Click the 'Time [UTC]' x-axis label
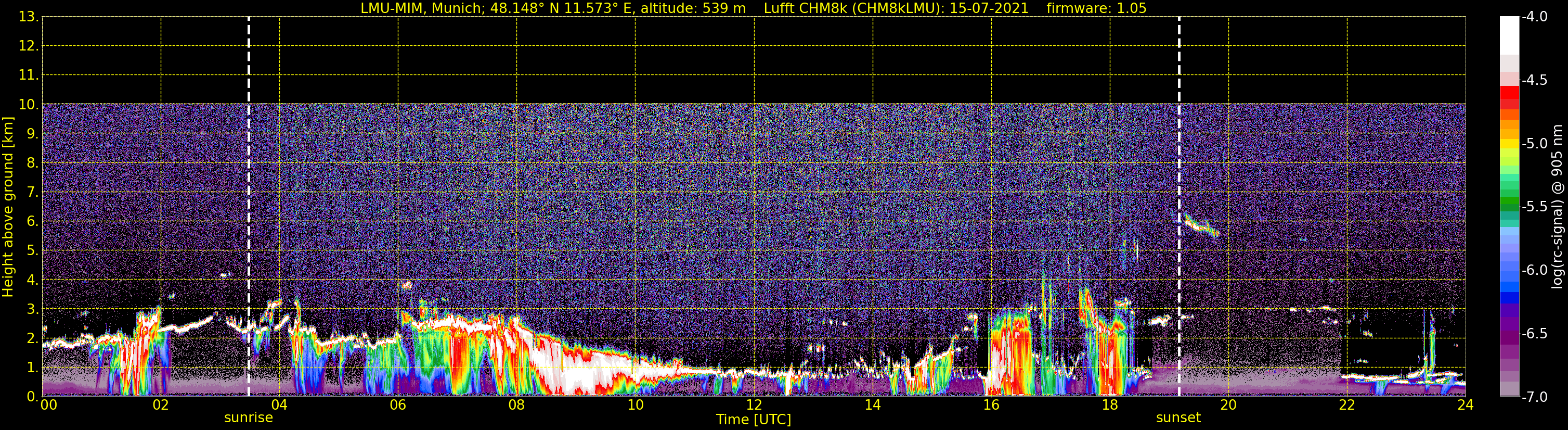1568x430 pixels. (x=754, y=420)
